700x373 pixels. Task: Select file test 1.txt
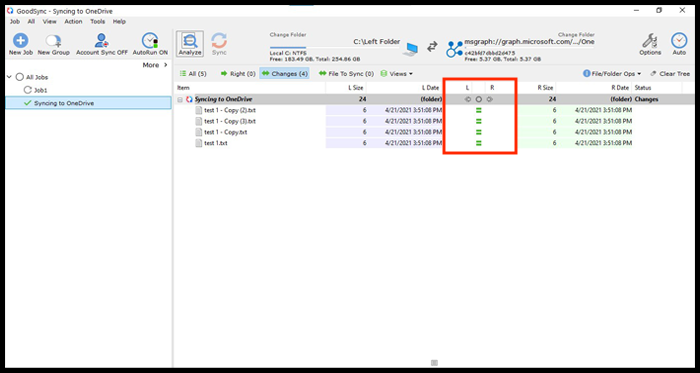pyautogui.click(x=216, y=143)
